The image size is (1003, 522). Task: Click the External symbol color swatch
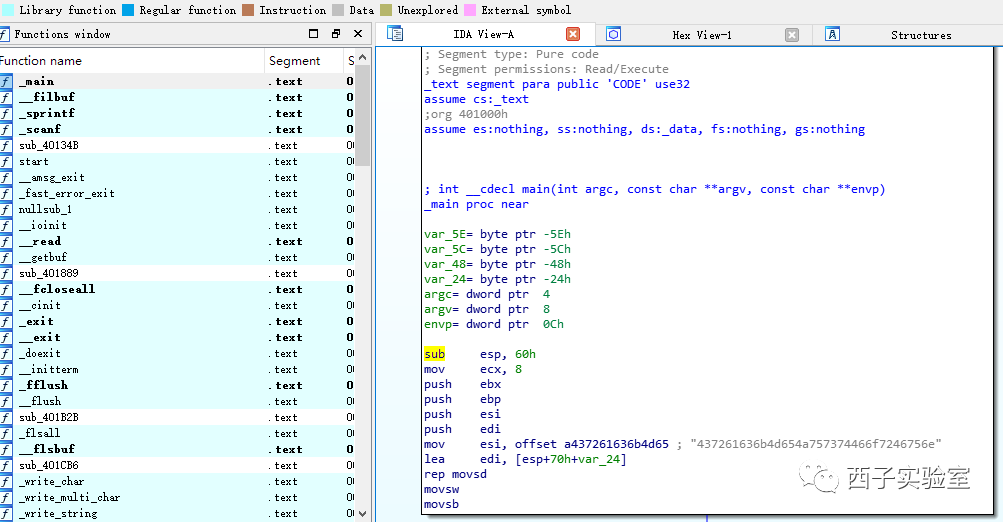click(x=470, y=10)
